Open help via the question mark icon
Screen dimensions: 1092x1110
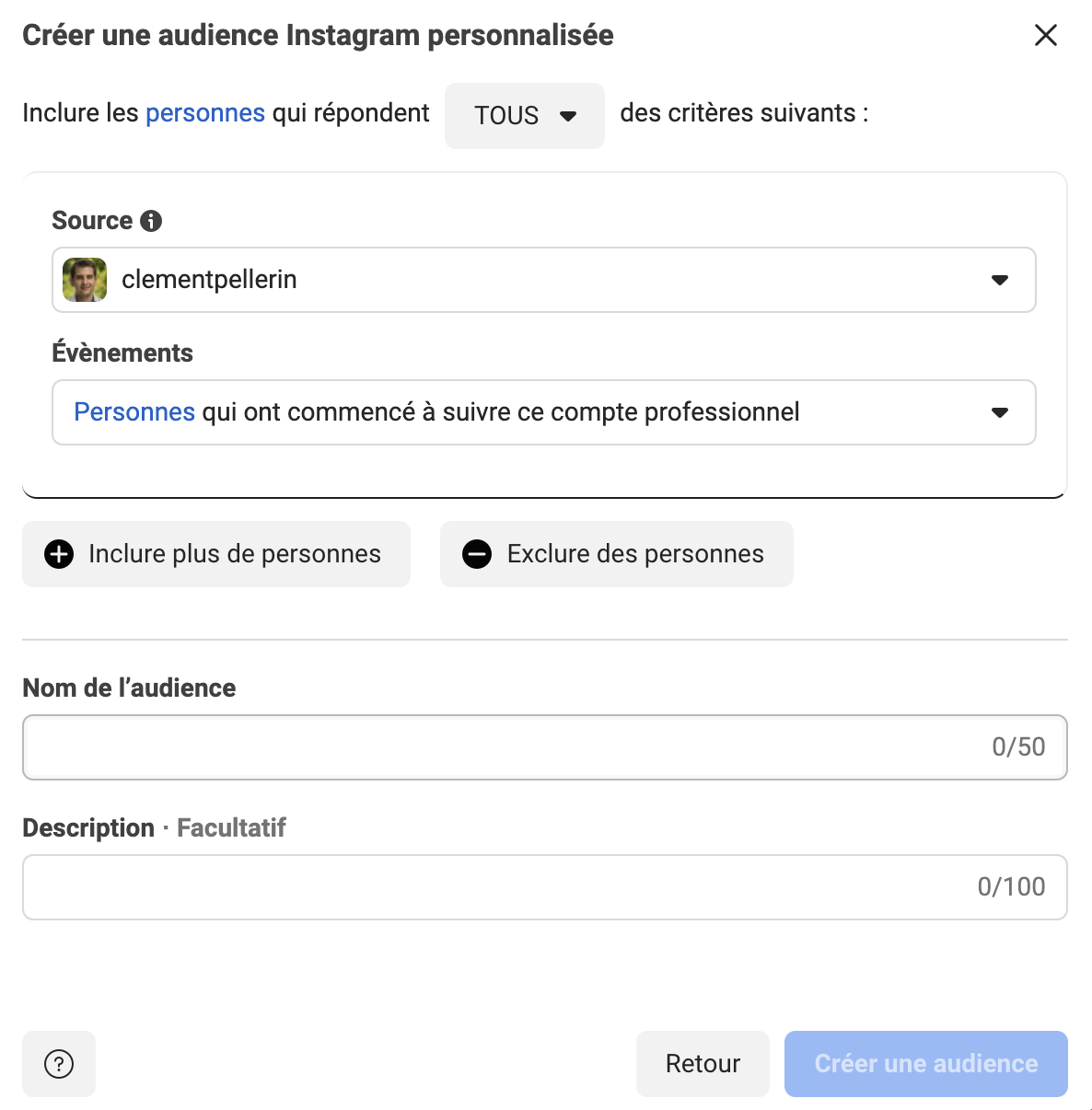tap(59, 1064)
